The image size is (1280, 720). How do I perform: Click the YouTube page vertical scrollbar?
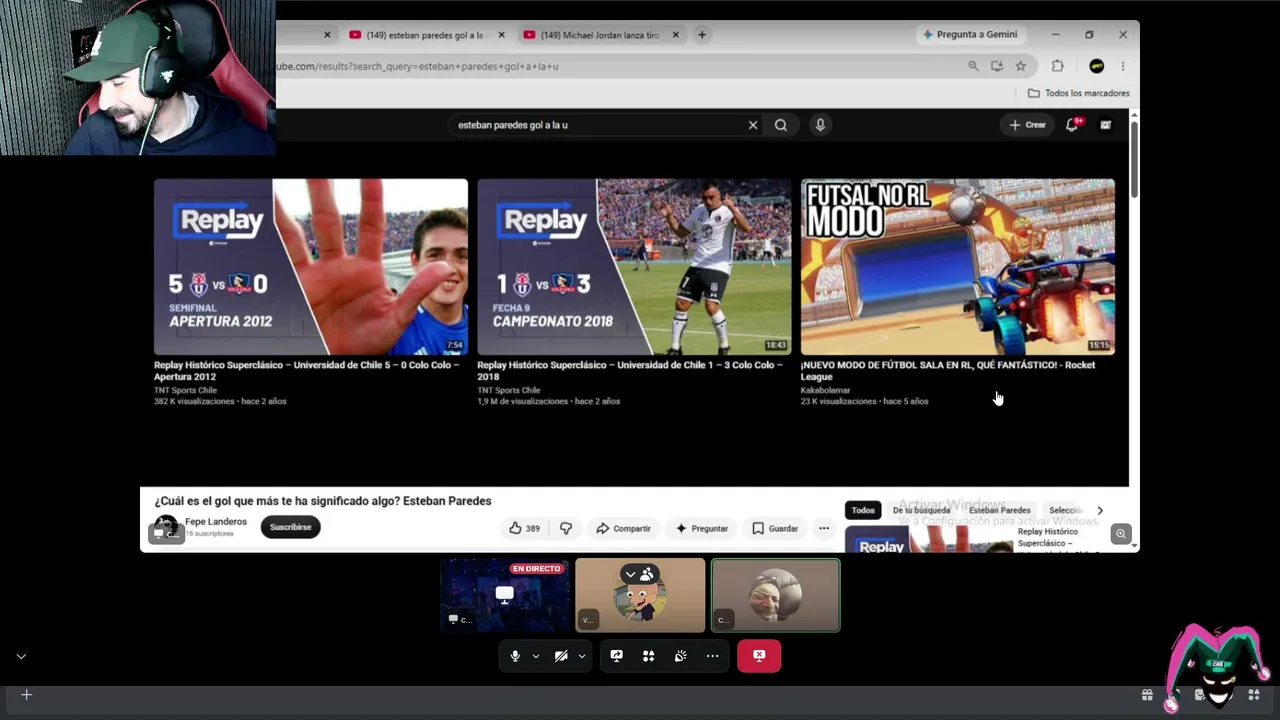point(1134,160)
